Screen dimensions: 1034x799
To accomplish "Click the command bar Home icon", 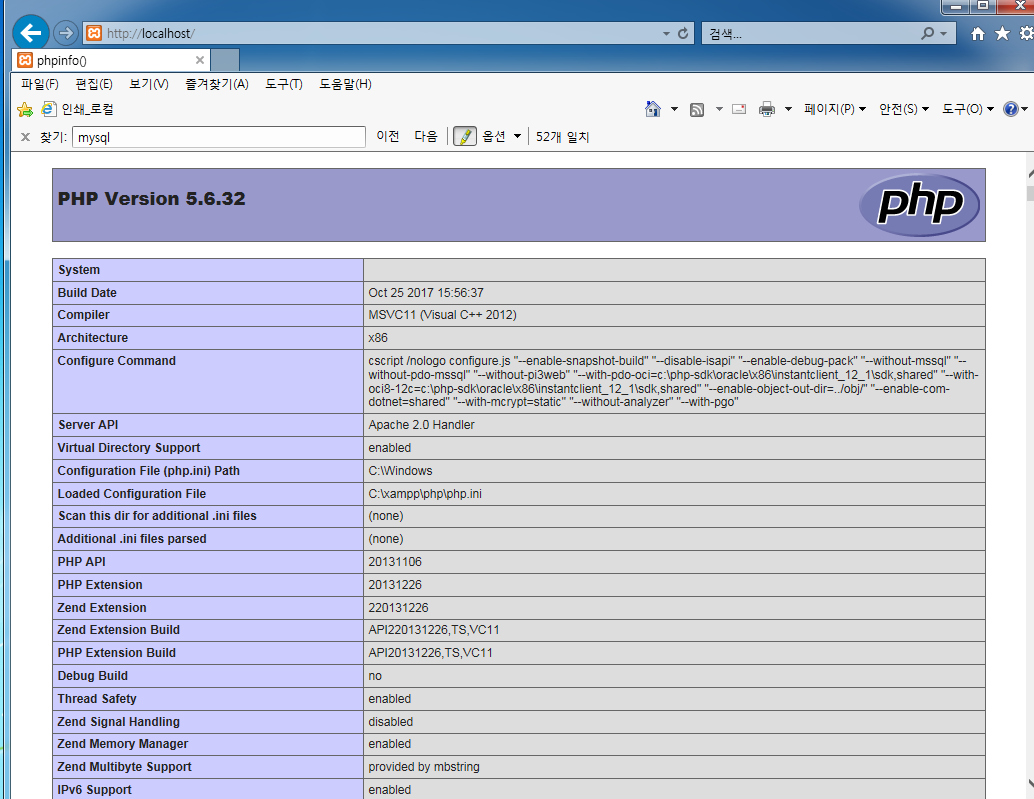I will 653,109.
